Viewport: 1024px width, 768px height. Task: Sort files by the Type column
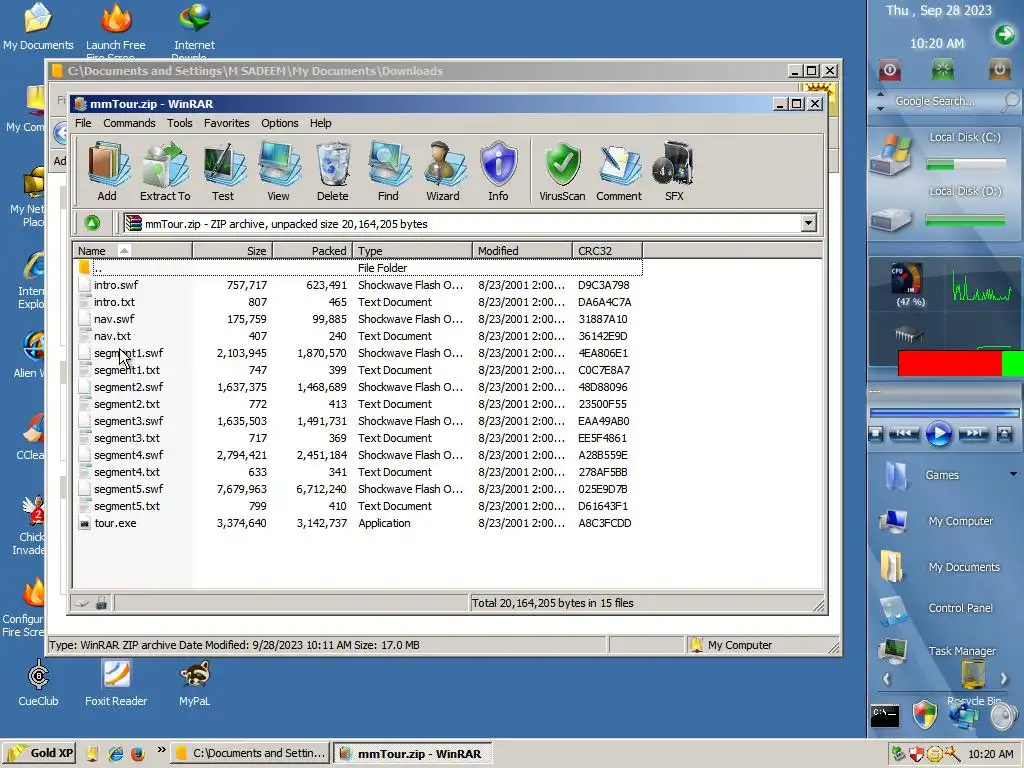click(413, 251)
